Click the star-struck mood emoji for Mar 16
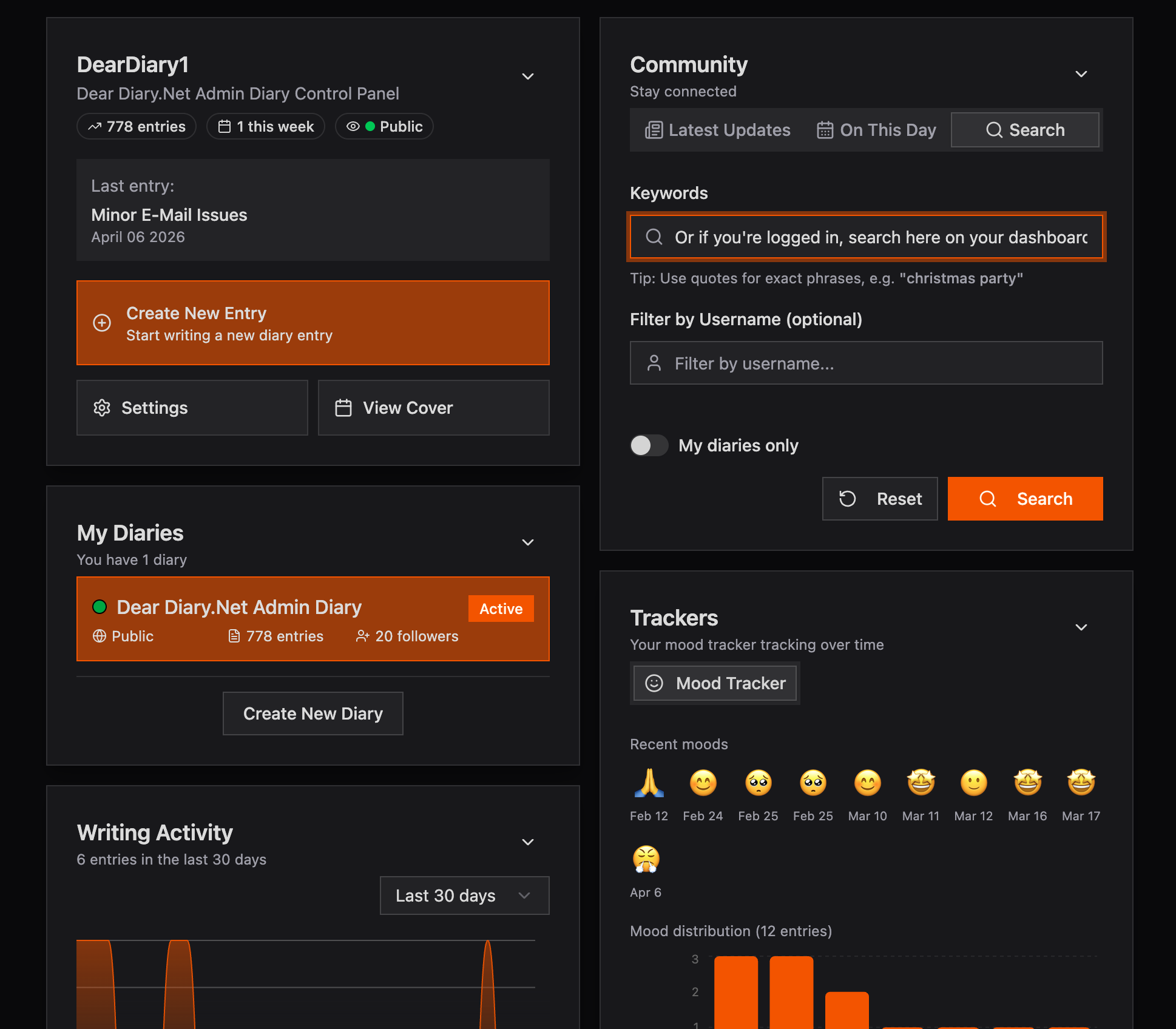The width and height of the screenshot is (1176, 1029). pyautogui.click(x=1028, y=783)
